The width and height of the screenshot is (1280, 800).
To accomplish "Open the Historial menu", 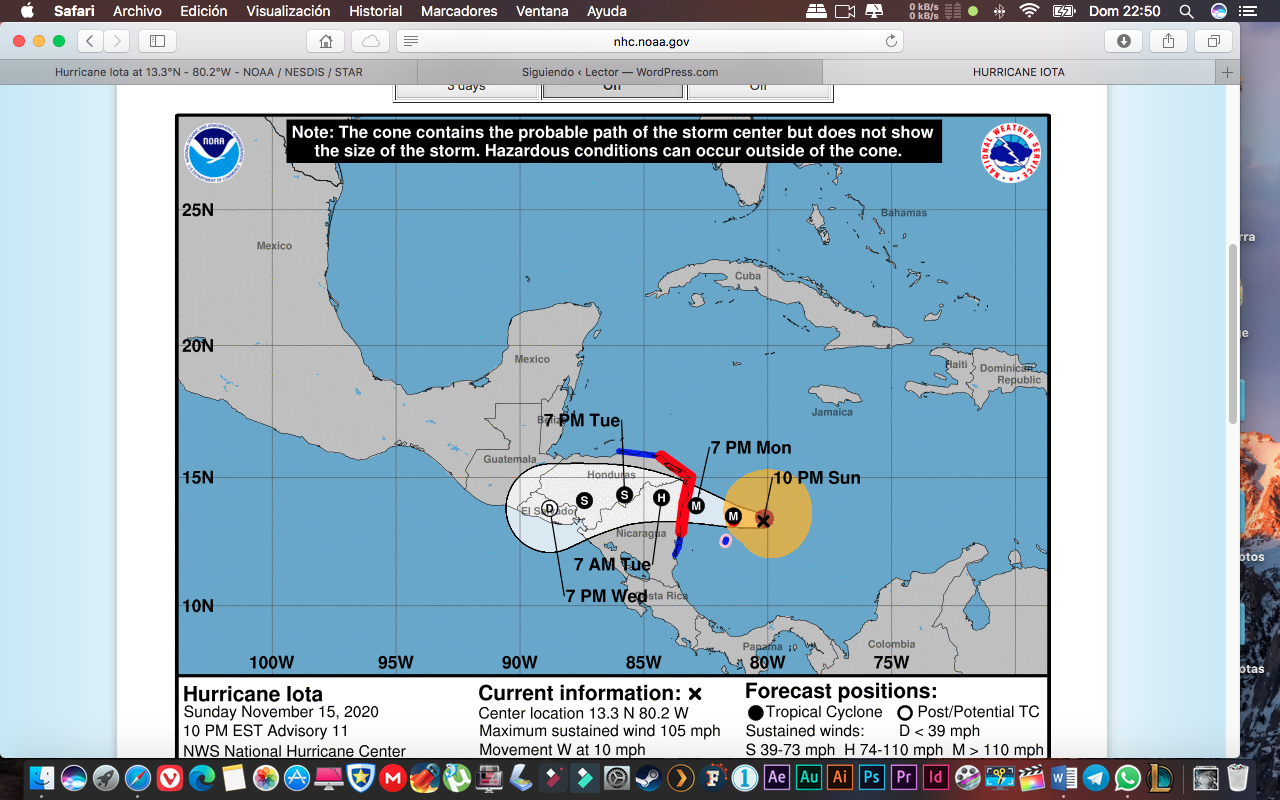I will (x=375, y=11).
